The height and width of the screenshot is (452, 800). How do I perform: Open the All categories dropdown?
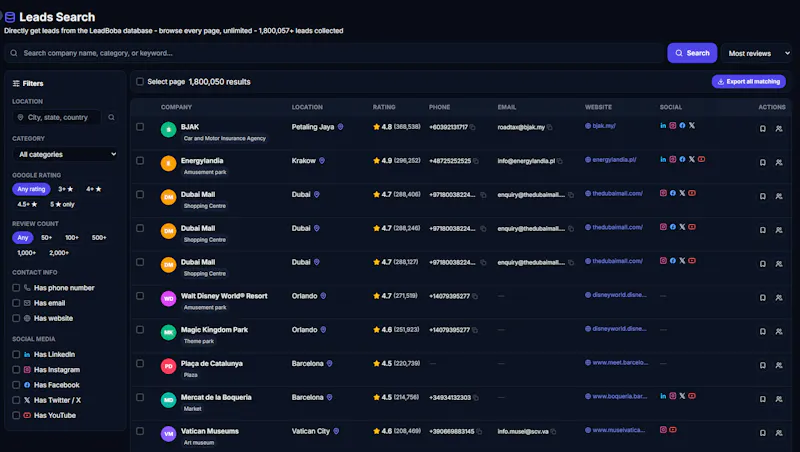(x=66, y=154)
